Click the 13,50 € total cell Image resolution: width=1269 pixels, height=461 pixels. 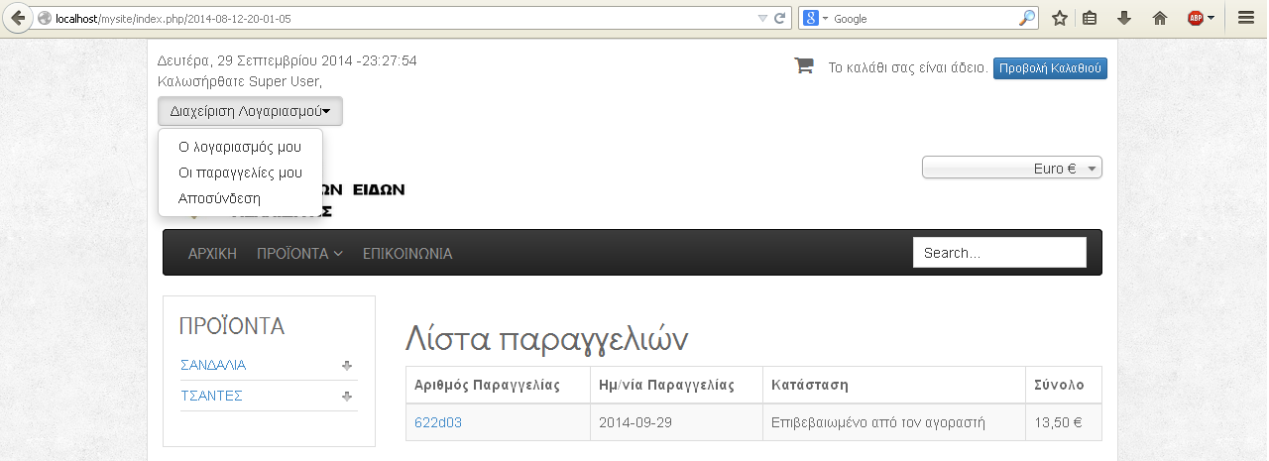coord(1064,423)
